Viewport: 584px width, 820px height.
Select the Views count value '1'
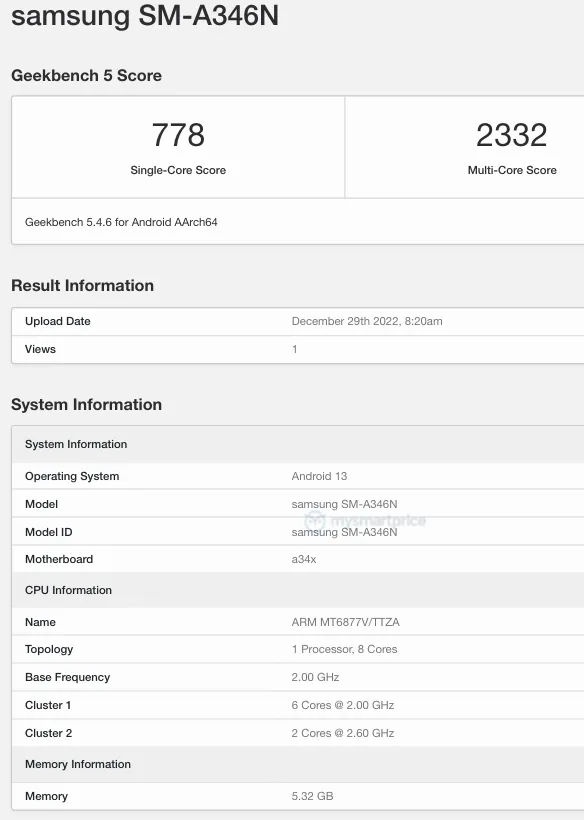[x=295, y=349]
